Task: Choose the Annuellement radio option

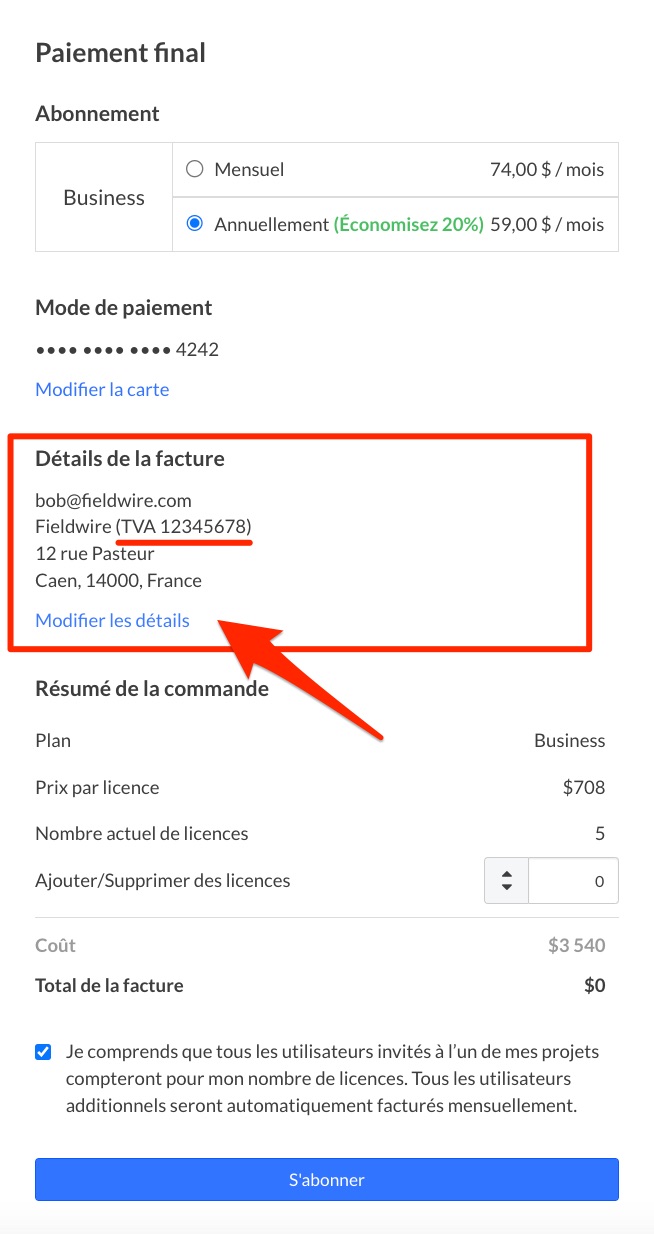Action: 195,224
